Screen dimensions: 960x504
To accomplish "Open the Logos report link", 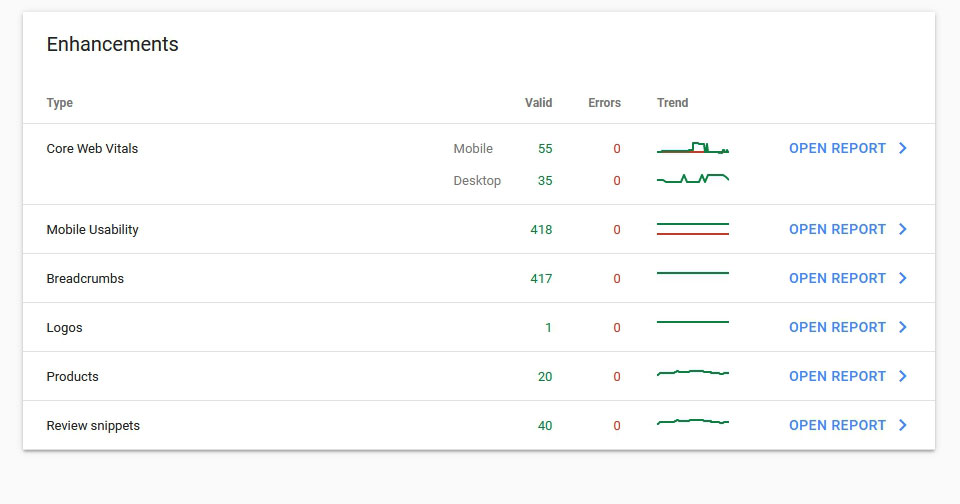I will [x=837, y=327].
